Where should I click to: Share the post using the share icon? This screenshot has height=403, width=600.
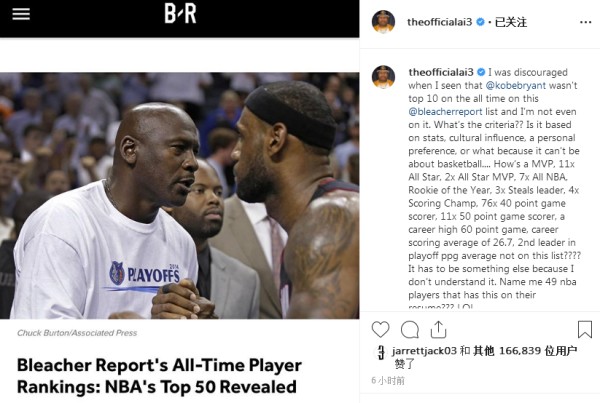(x=439, y=330)
